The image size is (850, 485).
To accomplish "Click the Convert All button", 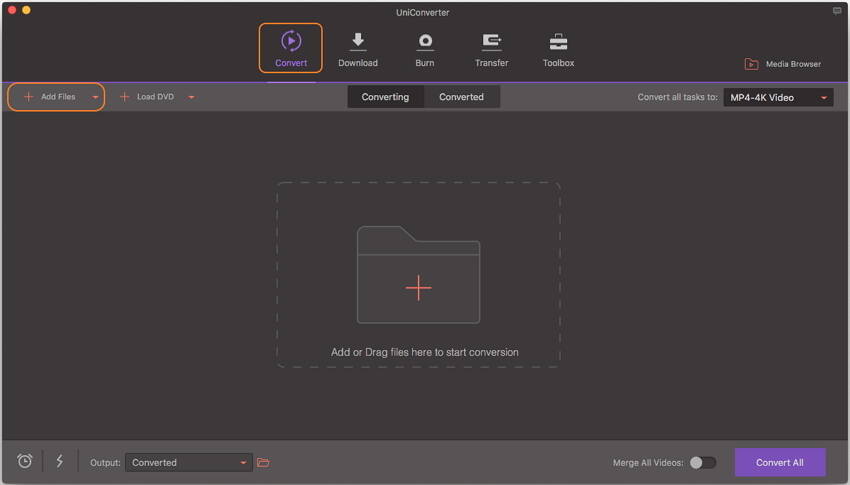I will 780,462.
